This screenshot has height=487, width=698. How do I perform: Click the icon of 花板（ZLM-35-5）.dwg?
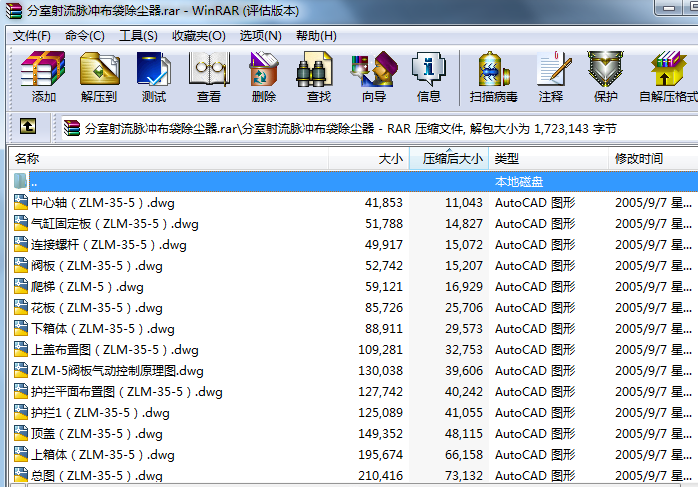coord(20,307)
